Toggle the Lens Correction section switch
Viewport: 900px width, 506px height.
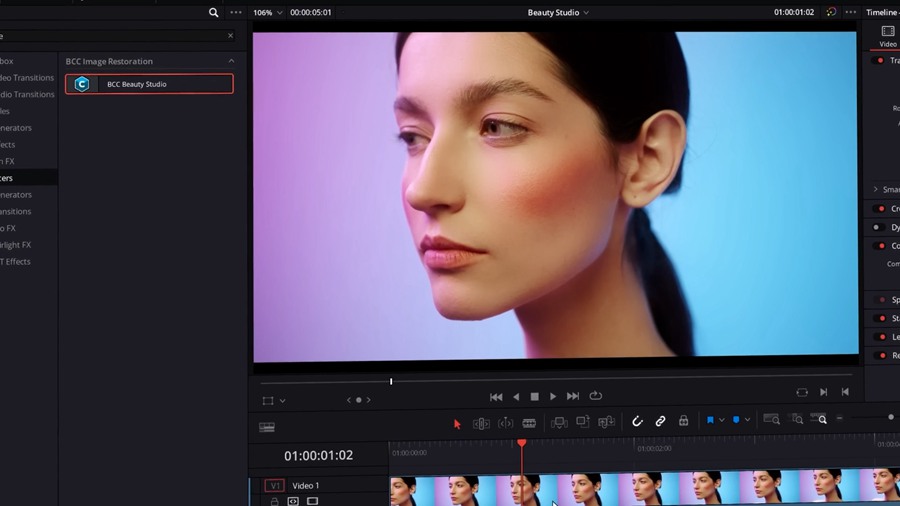click(x=880, y=337)
